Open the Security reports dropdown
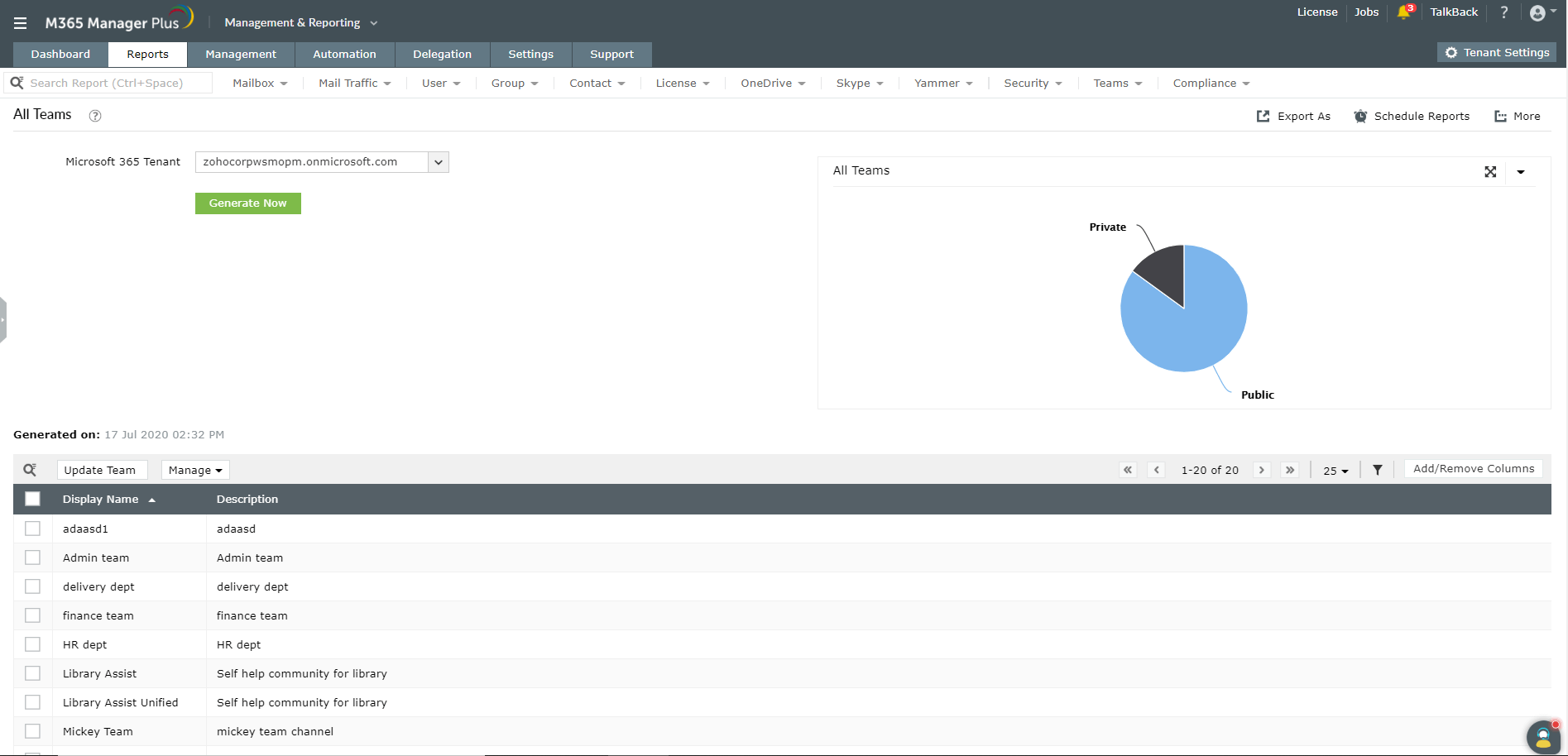The height and width of the screenshot is (756, 1568). point(1033,84)
